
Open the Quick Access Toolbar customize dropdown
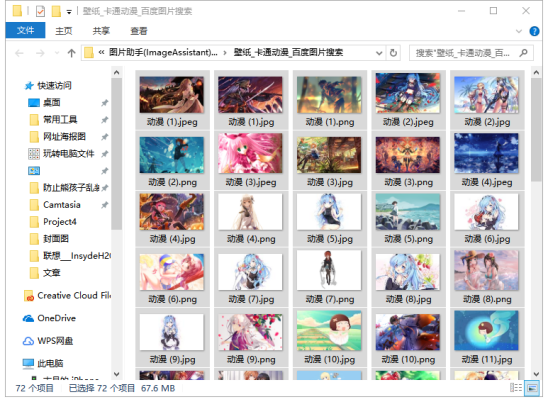click(x=69, y=12)
